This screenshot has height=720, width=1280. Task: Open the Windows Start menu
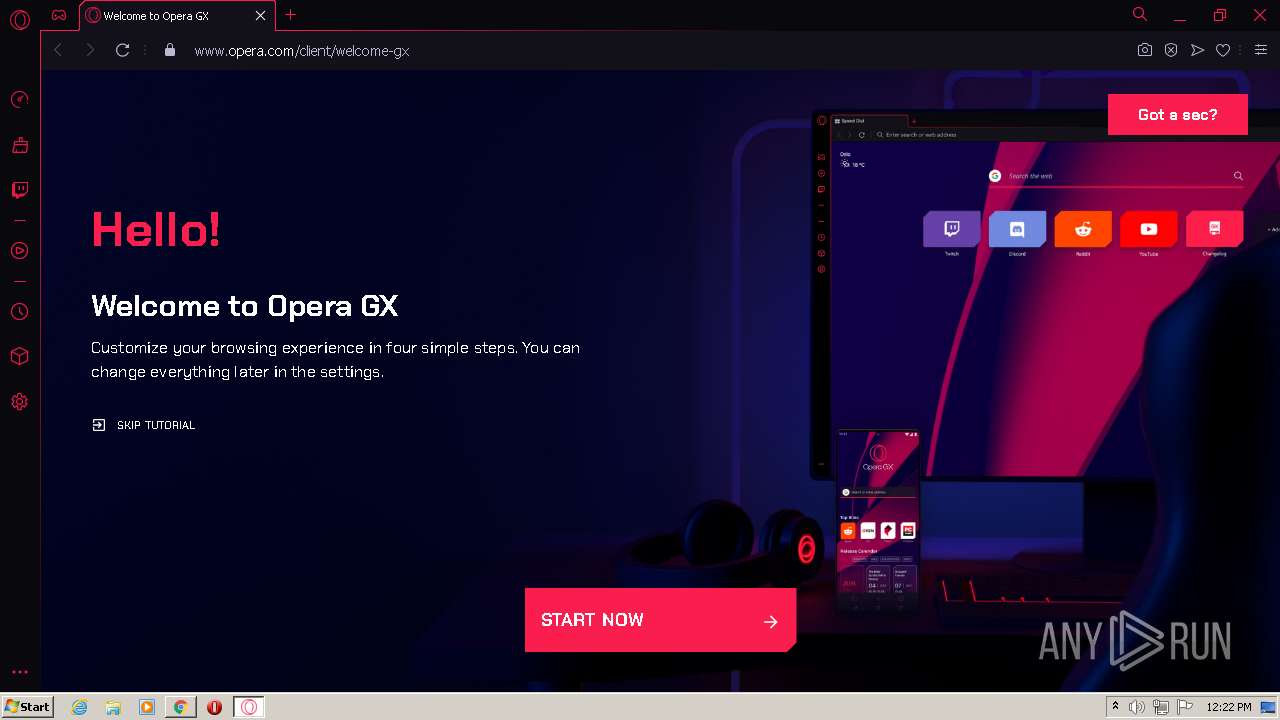[27, 707]
